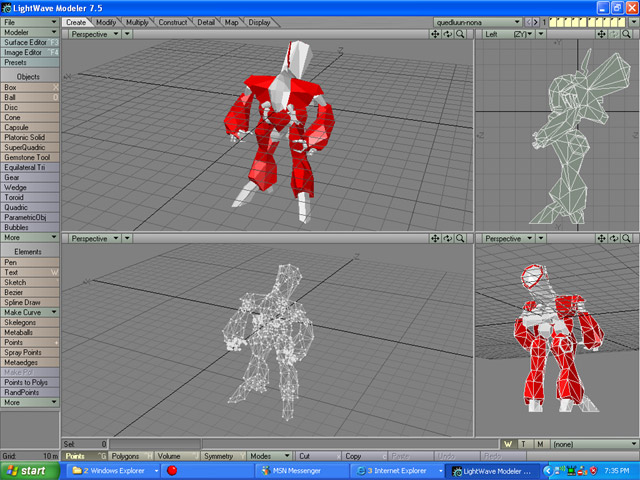This screenshot has width=640, height=480.
Task: Click the pan icon in the top-left Perspective viewport
Action: point(435,34)
